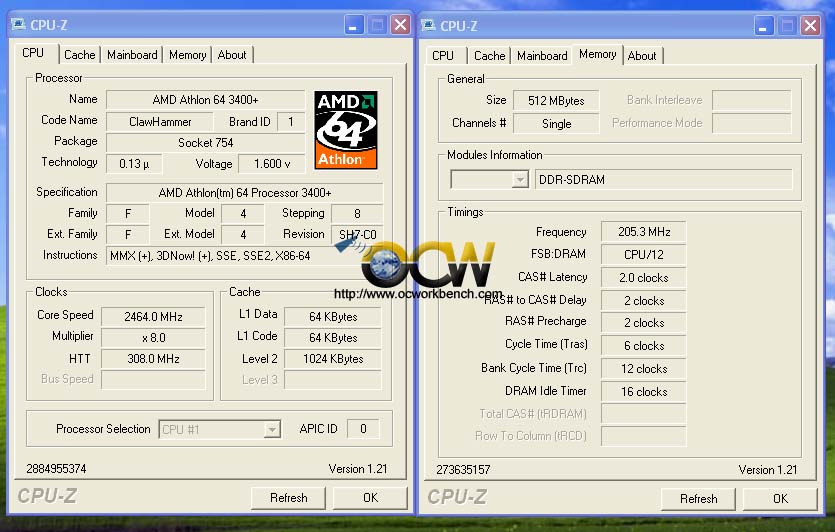
Task: Click the L1 Code value 64 KBytes
Action: coord(333,338)
